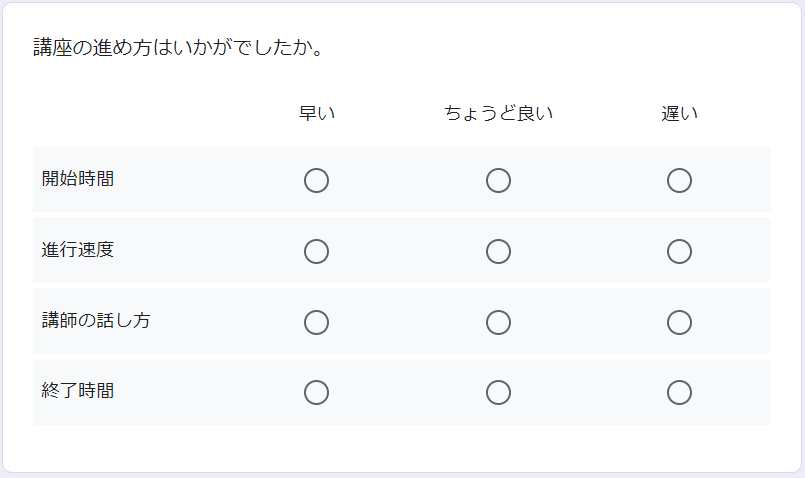This screenshot has width=805, height=478.
Task: Click the ちょうど良い column header
Action: [x=498, y=113]
